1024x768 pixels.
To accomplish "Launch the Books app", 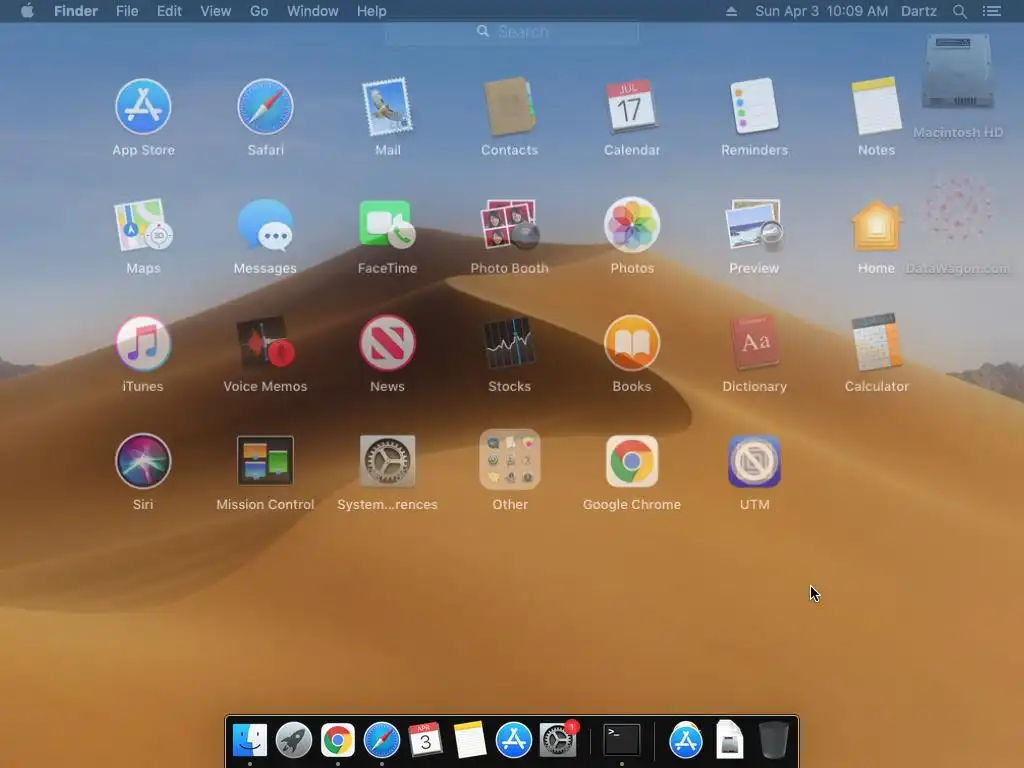I will [x=632, y=343].
